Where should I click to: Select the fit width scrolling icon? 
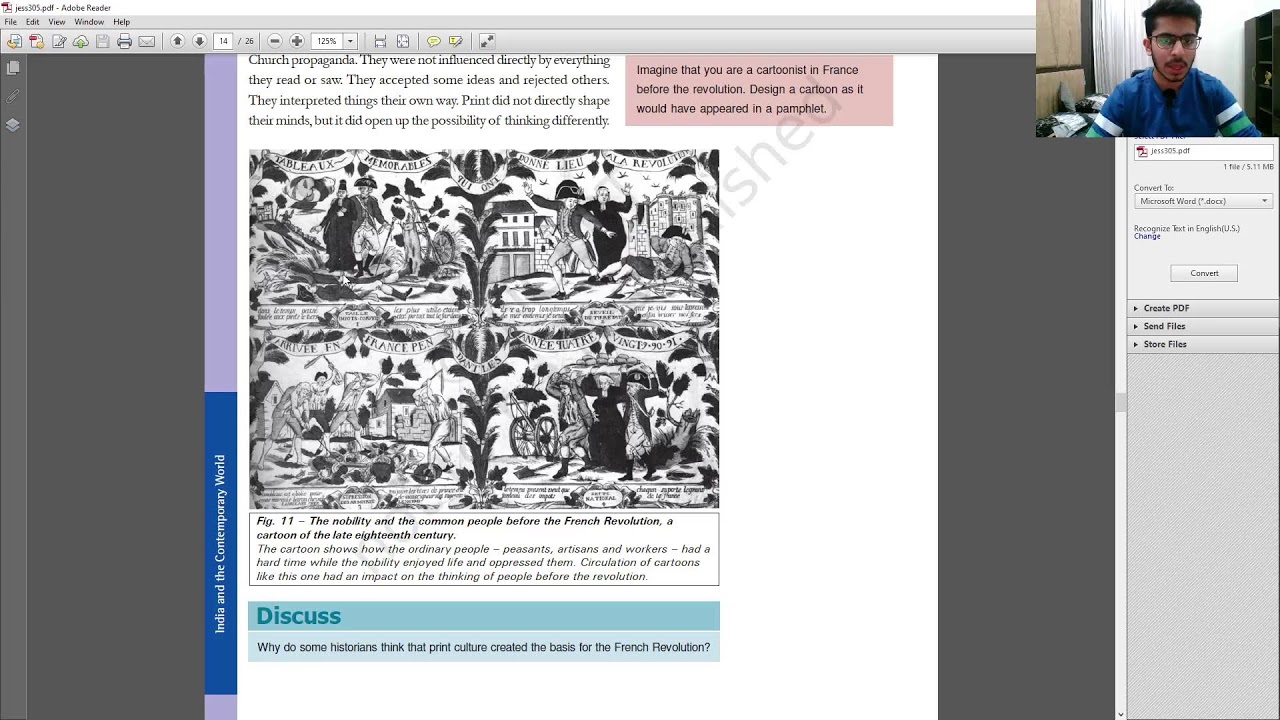click(380, 41)
